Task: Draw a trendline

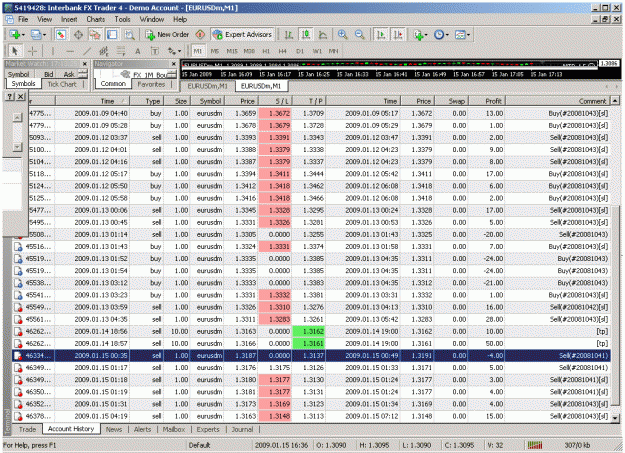Action: point(87,51)
